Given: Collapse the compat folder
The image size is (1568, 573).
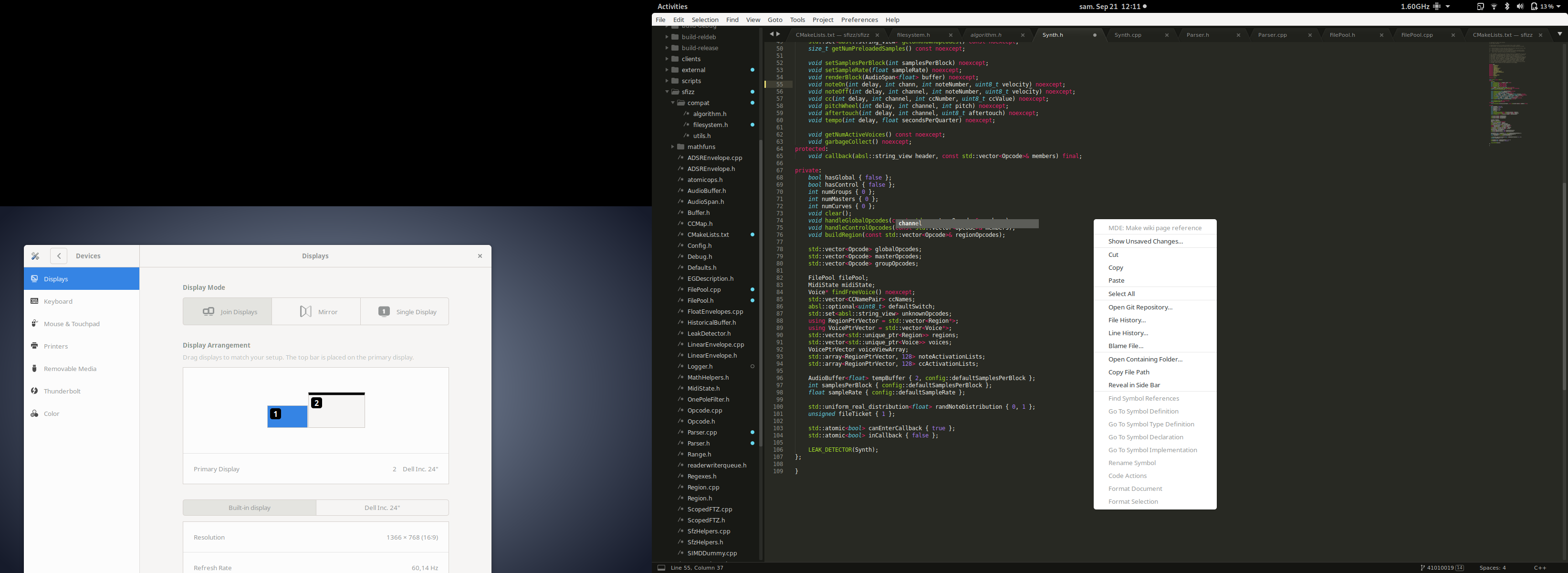Looking at the screenshot, I should coord(674,102).
